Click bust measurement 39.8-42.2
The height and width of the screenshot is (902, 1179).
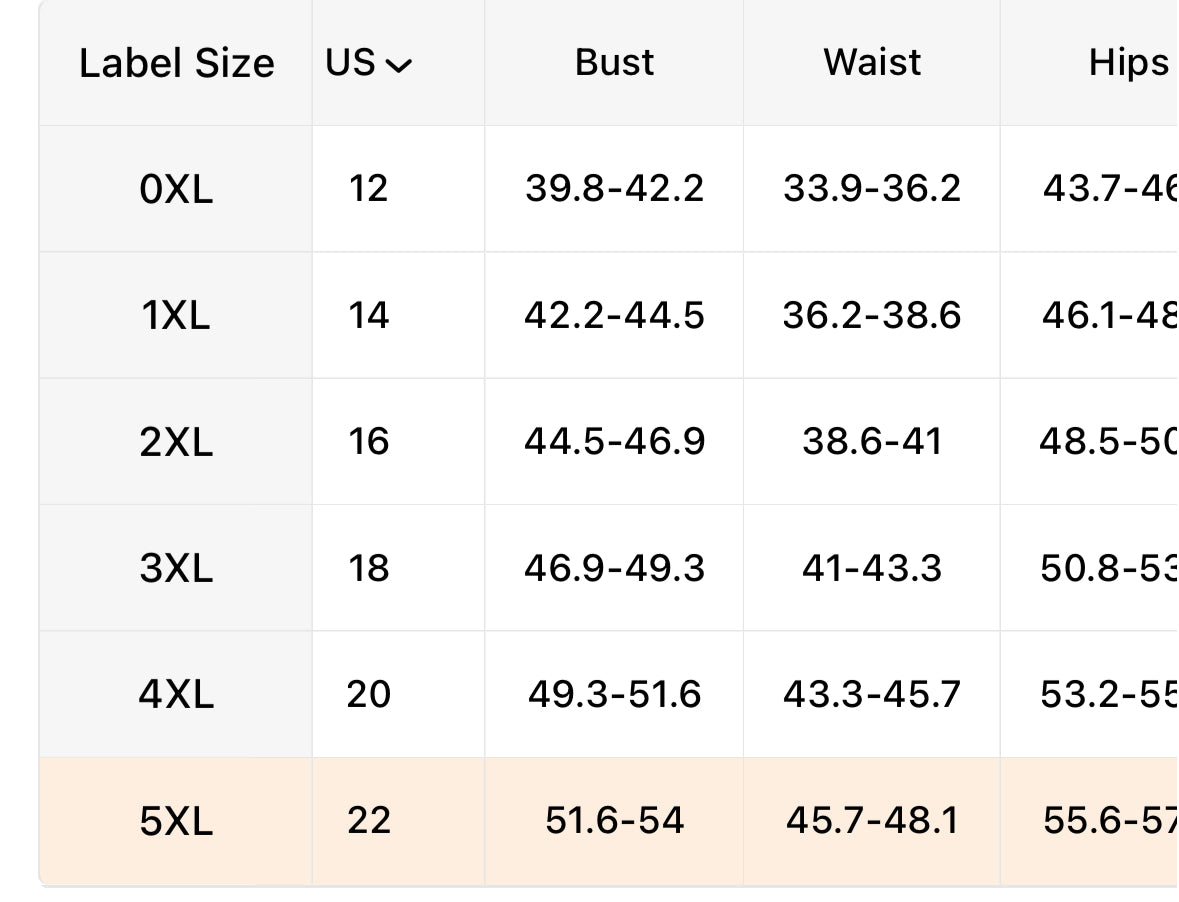(614, 189)
